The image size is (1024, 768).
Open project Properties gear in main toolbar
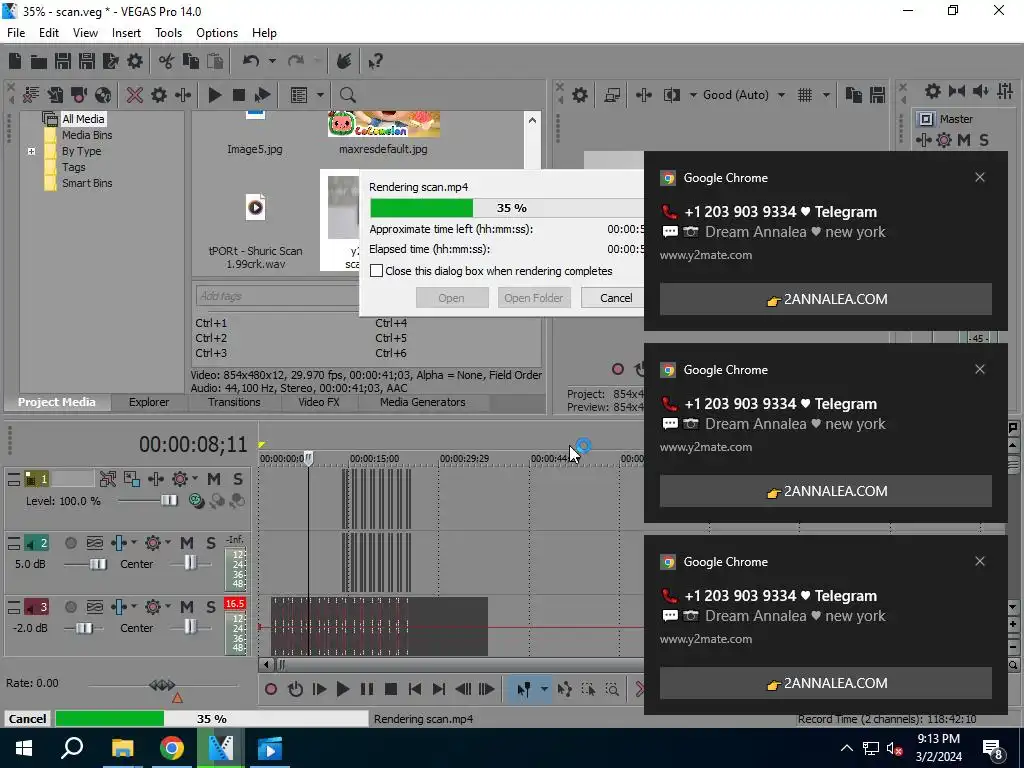coord(135,61)
